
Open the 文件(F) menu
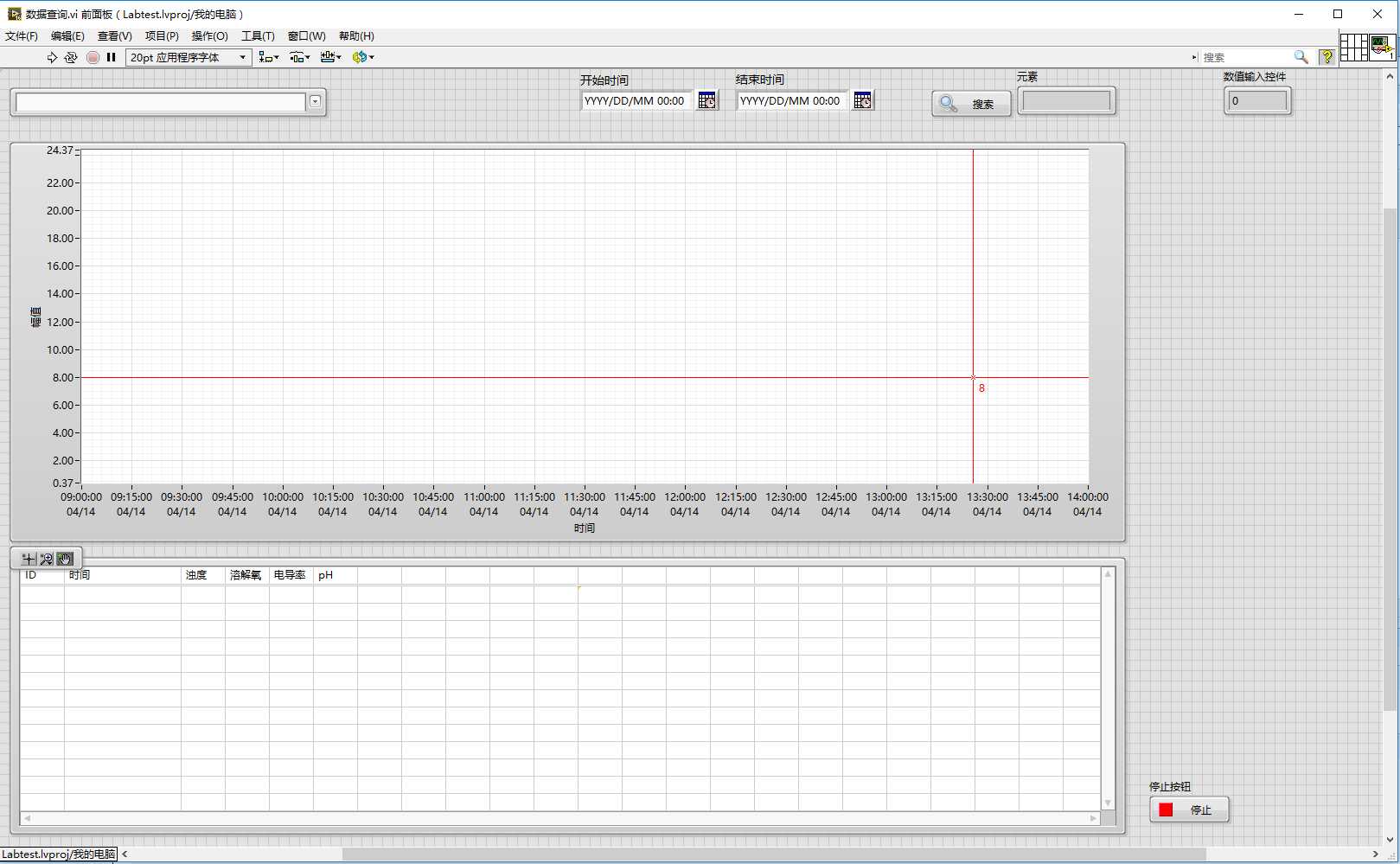22,36
